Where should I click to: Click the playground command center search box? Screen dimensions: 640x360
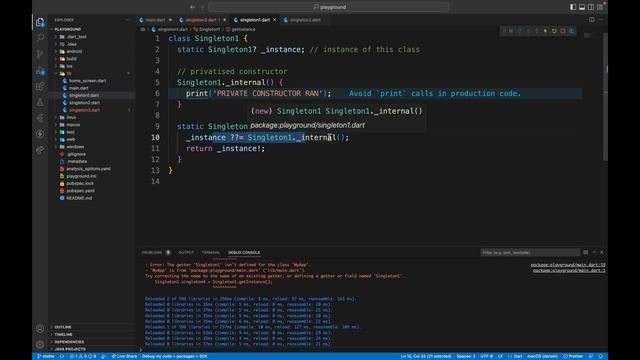329,7
